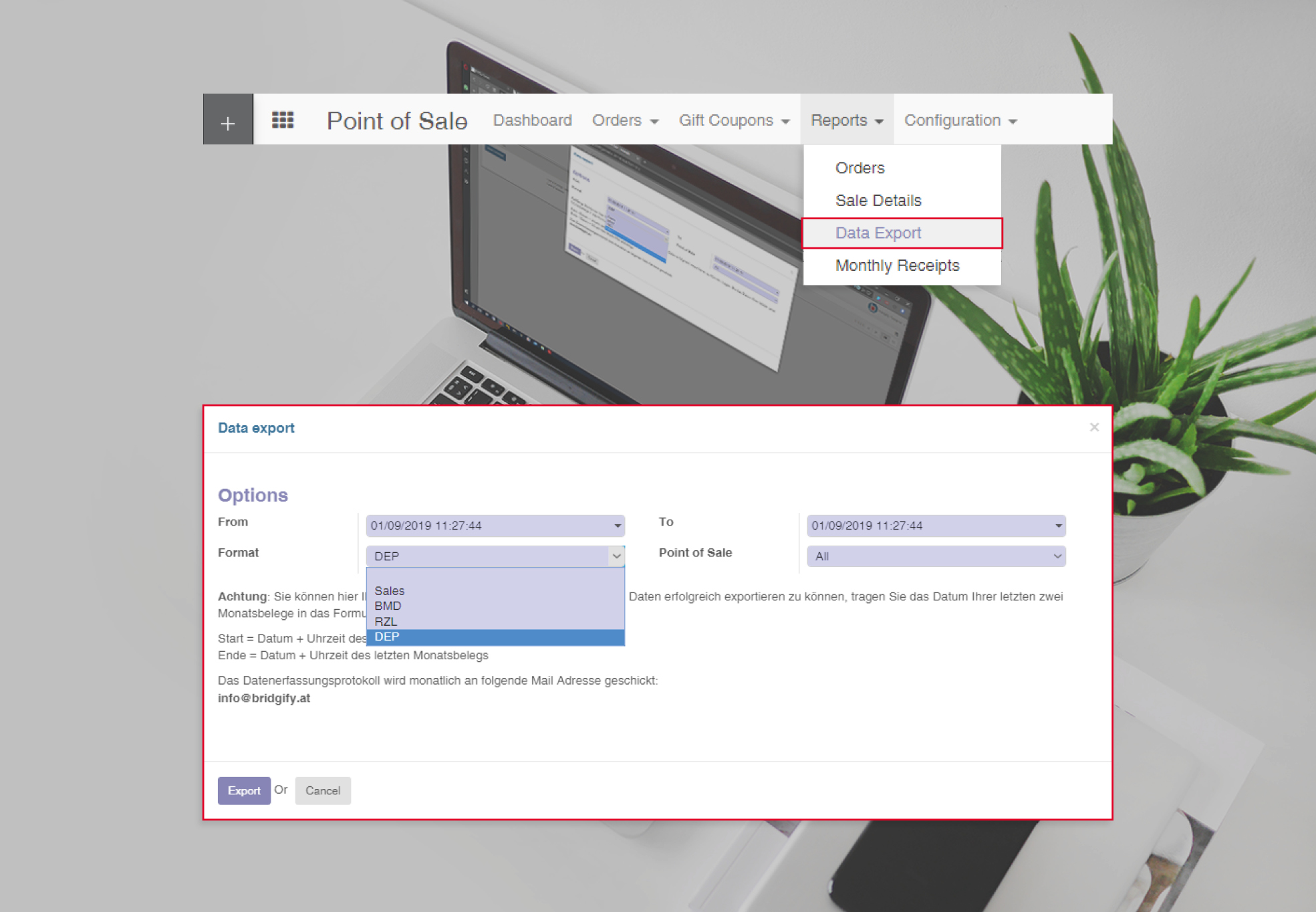Click the Point of Sale title

pos(396,121)
